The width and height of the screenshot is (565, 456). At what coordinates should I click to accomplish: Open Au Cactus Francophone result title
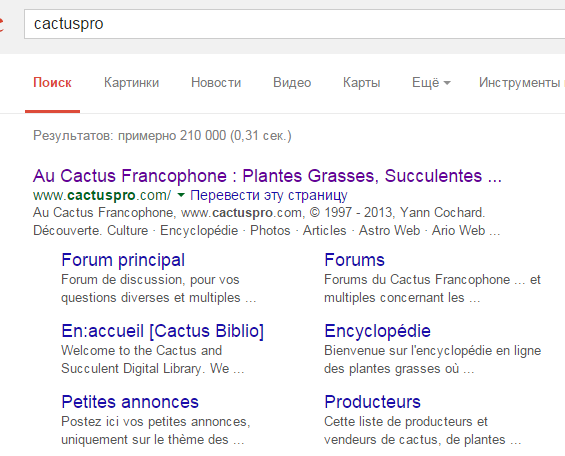267,176
